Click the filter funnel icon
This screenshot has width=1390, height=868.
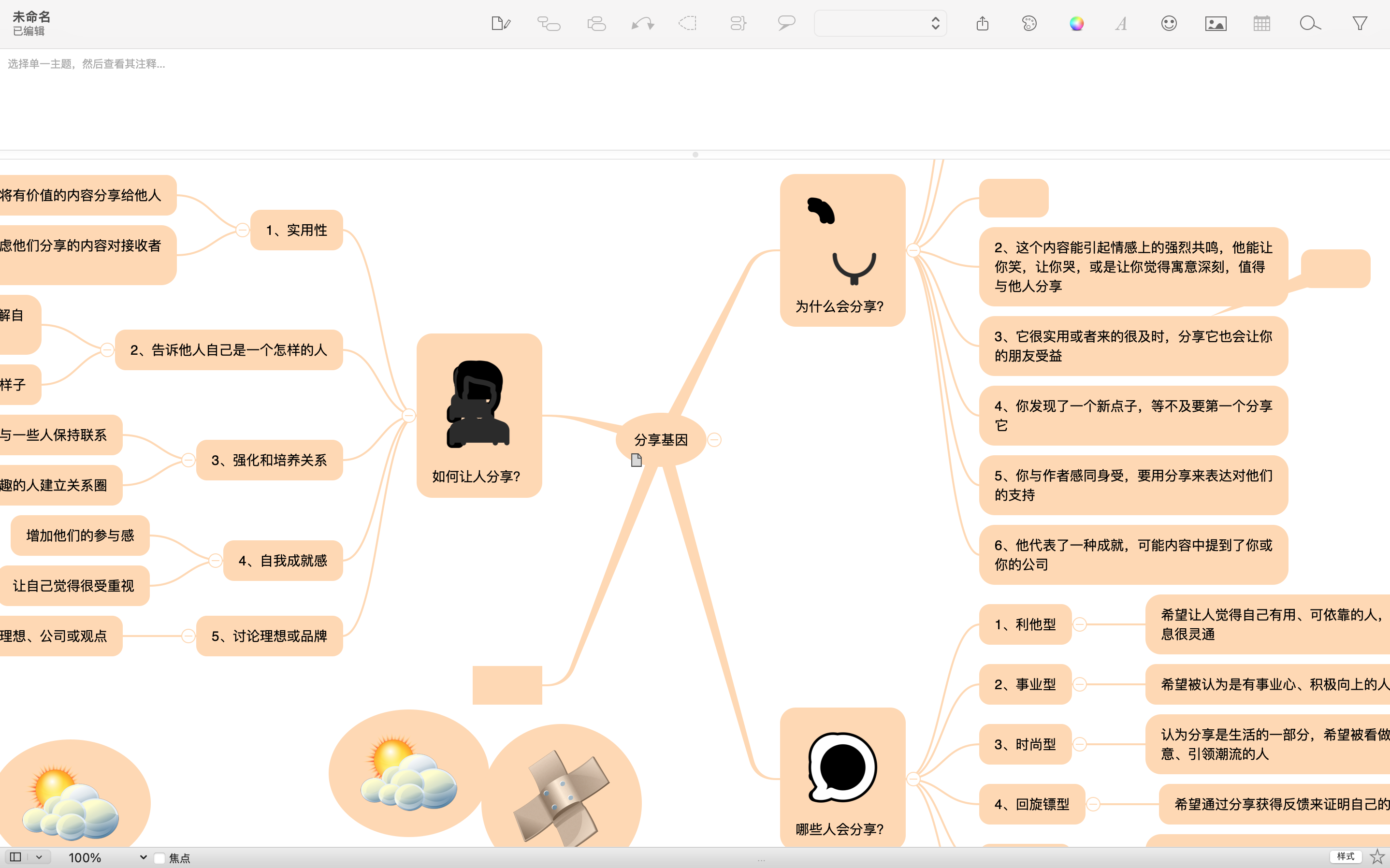click(1360, 24)
